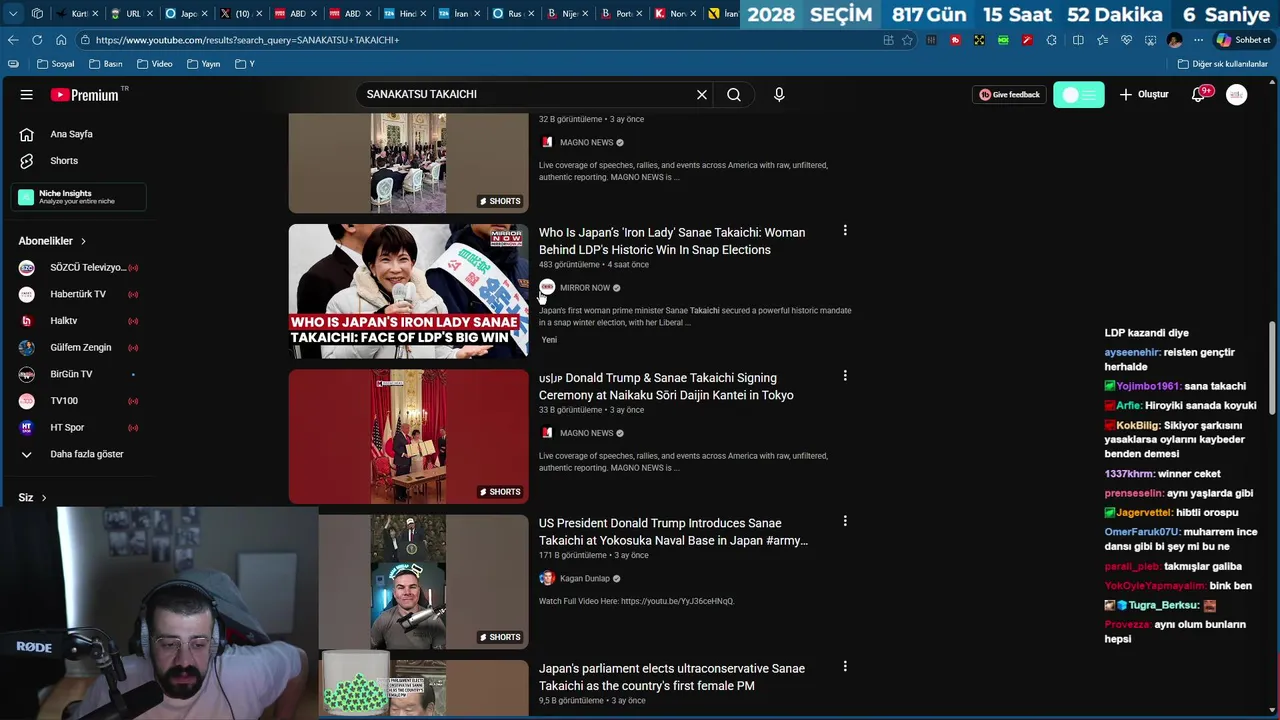Open the Kagan Dunlap channel name
This screenshot has height=720, width=1280.
pyautogui.click(x=584, y=578)
